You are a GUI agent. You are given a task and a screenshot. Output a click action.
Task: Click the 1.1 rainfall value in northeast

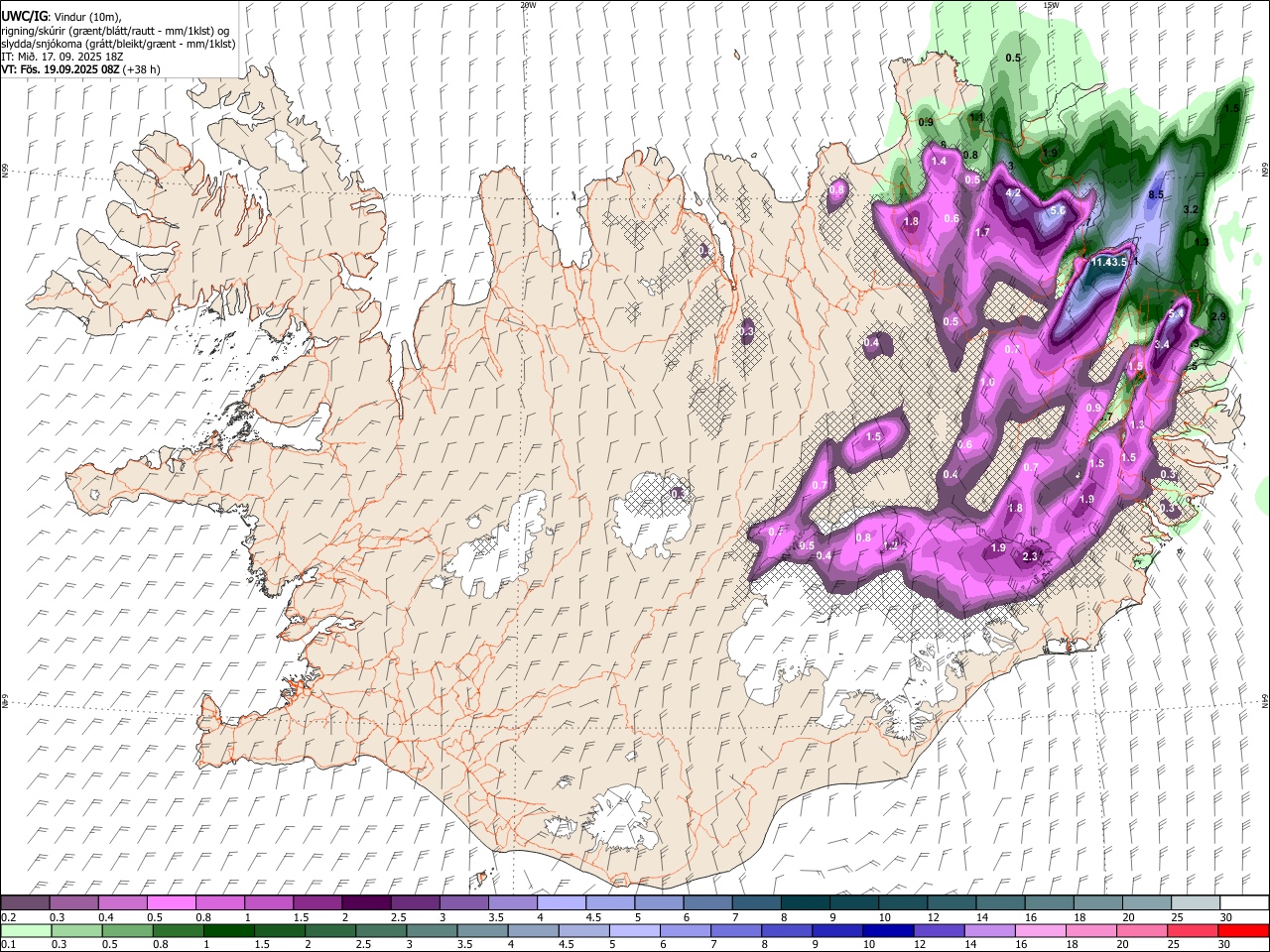pos(976,117)
